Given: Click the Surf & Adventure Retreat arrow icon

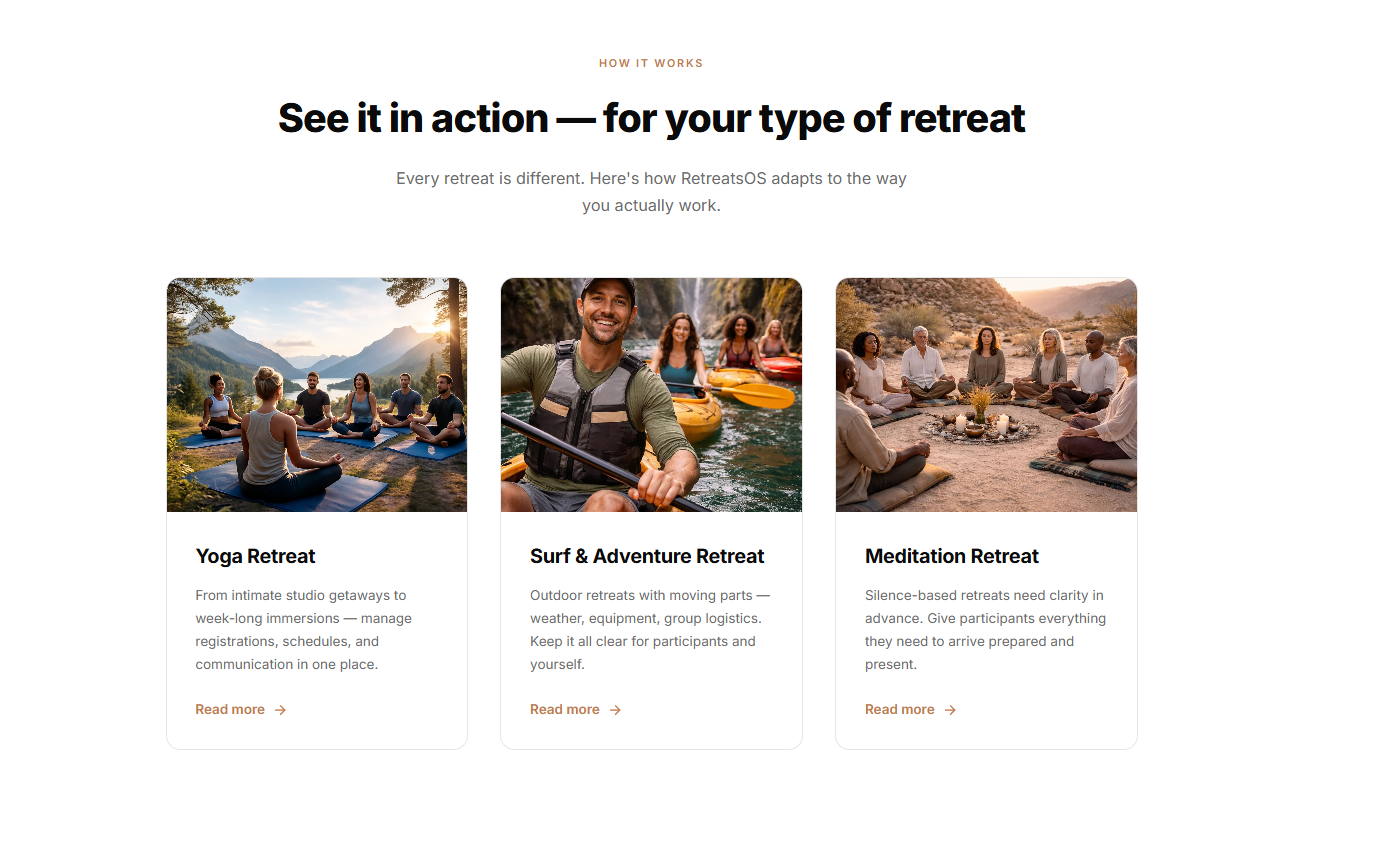Looking at the screenshot, I should coord(617,709).
